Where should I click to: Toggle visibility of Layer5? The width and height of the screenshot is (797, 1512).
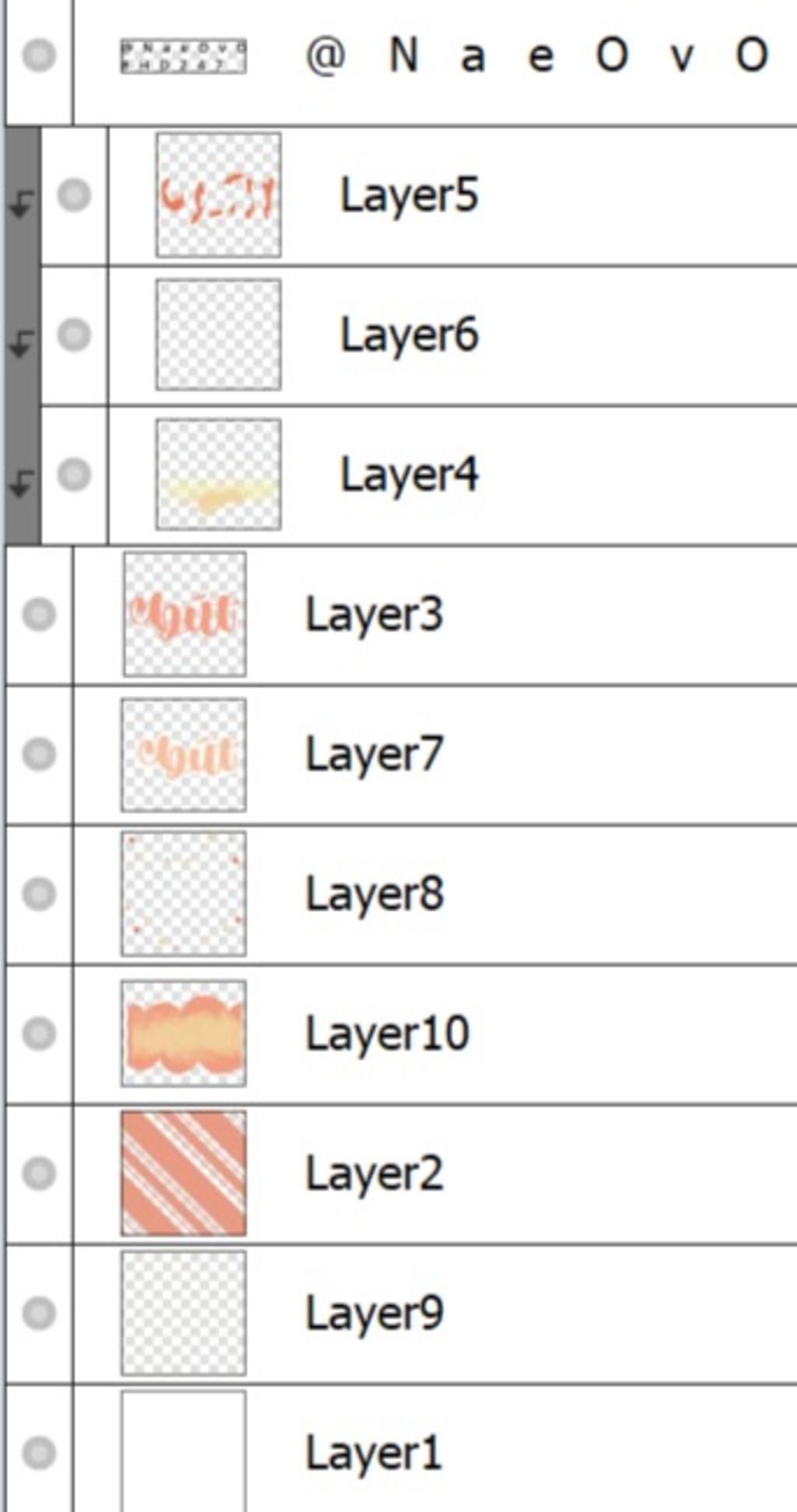75,195
